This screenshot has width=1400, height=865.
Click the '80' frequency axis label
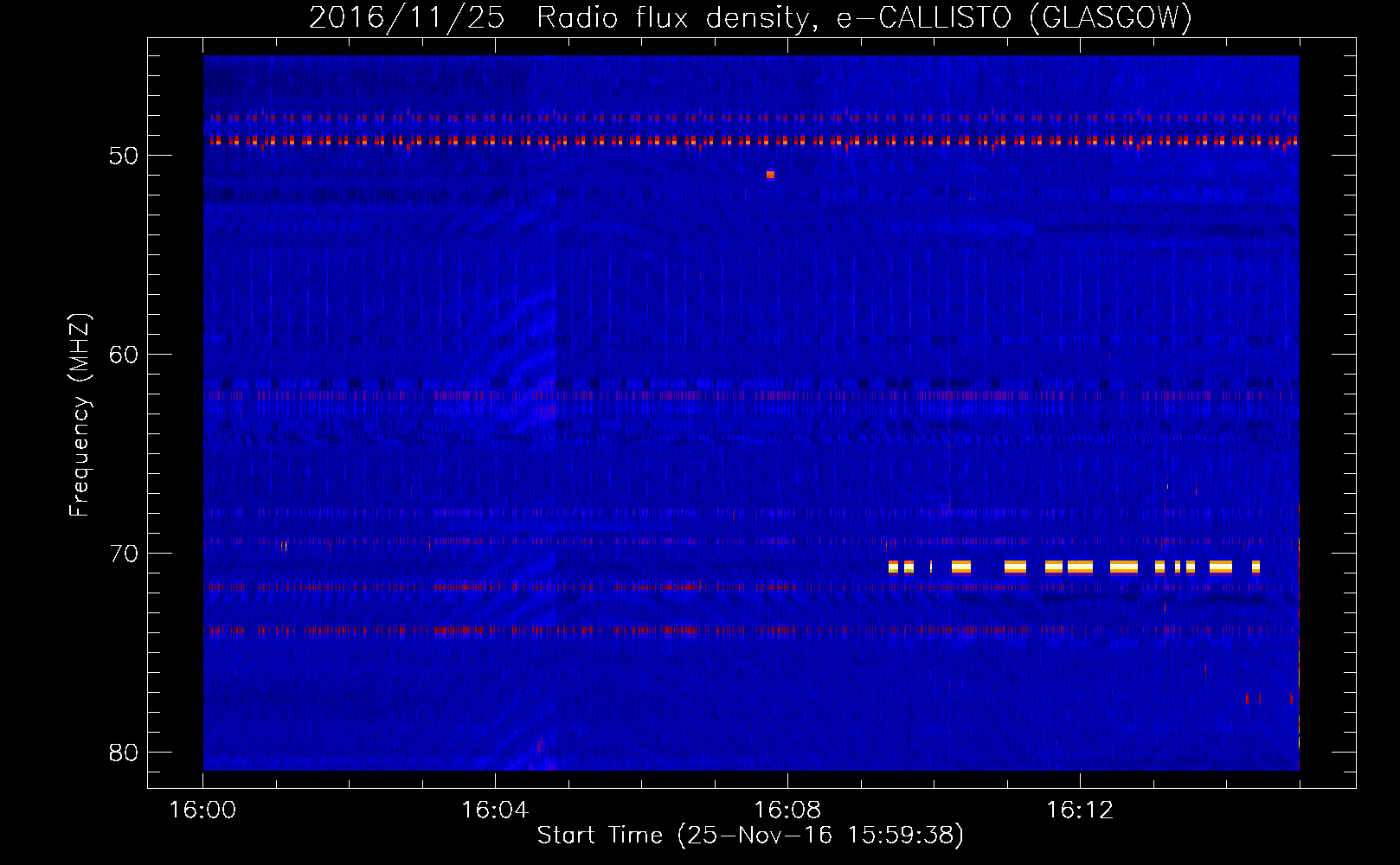(124, 753)
